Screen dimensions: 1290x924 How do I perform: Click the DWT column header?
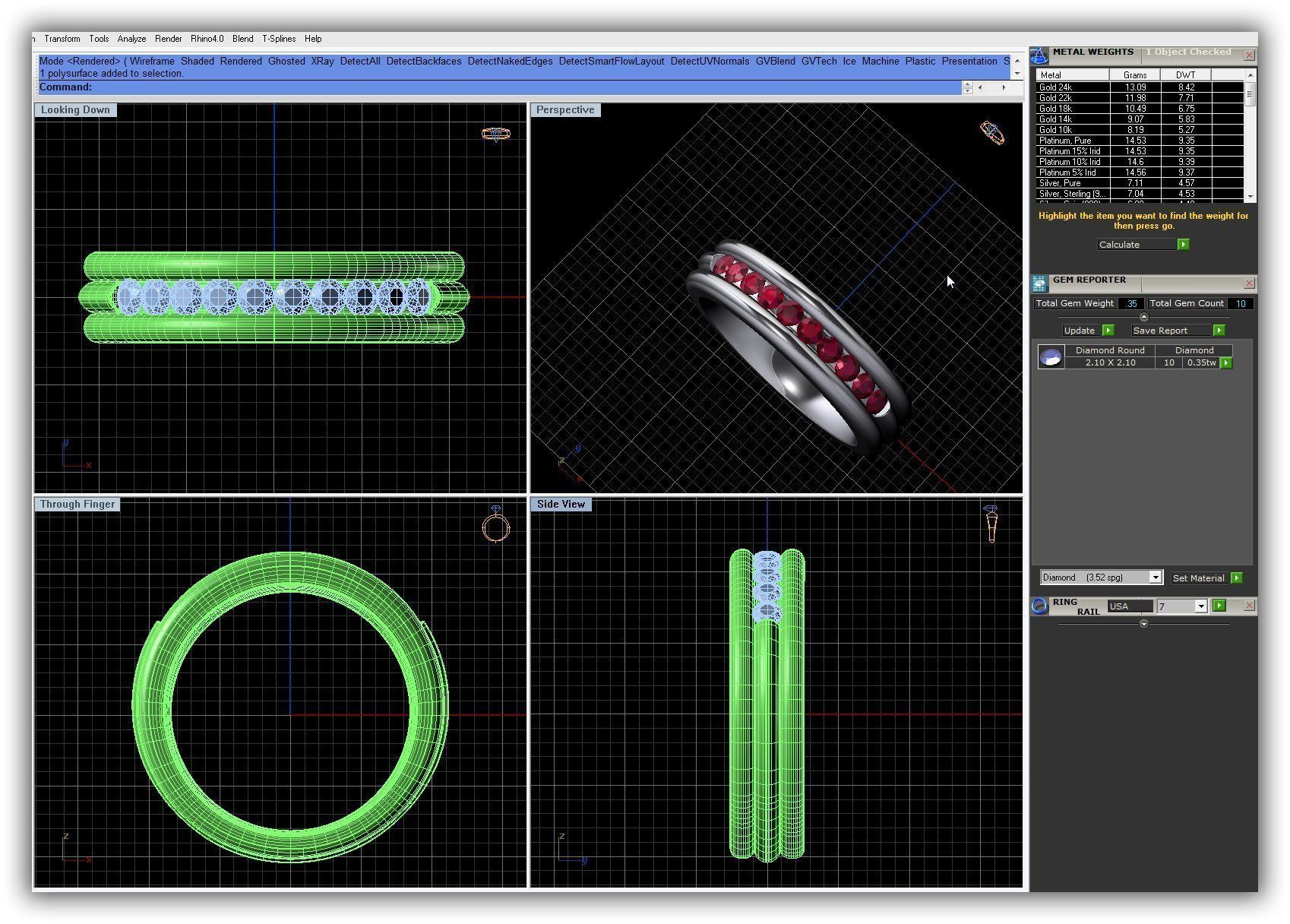point(1185,75)
